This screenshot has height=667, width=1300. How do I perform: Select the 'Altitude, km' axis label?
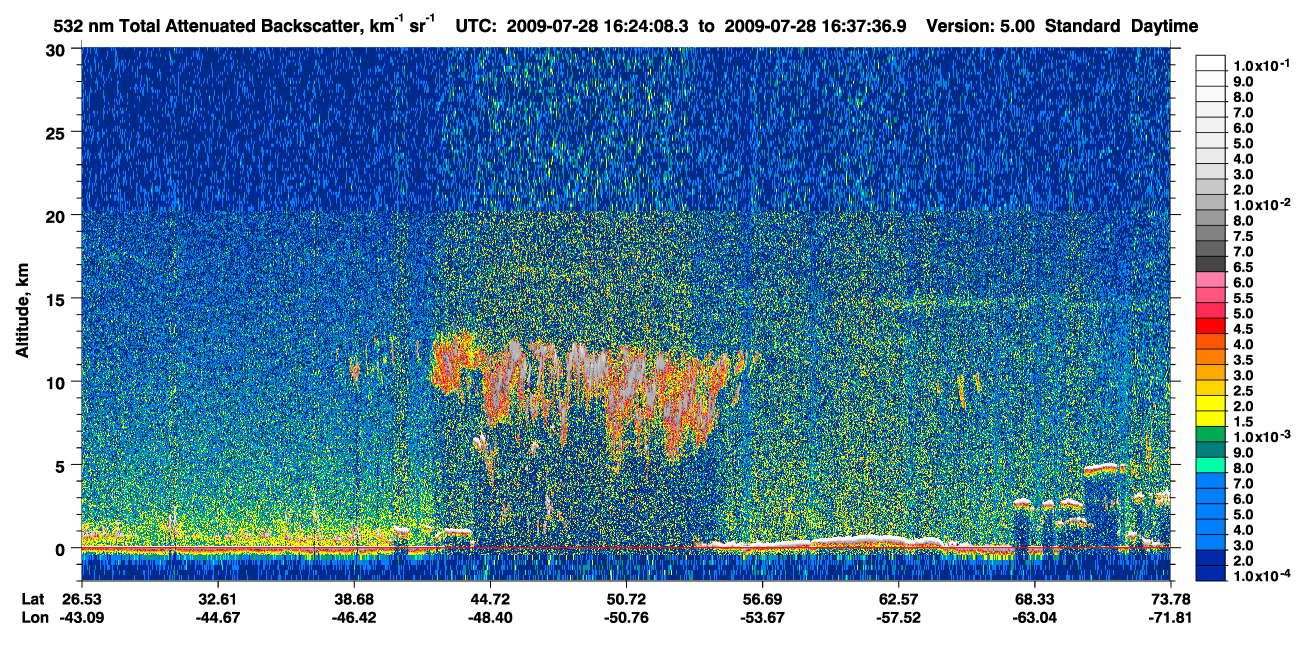(x=22, y=312)
